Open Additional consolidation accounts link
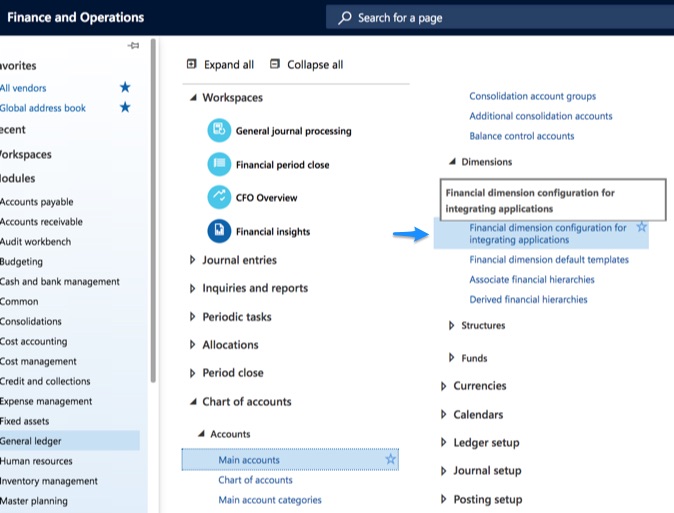The width and height of the screenshot is (674, 513). click(x=541, y=116)
